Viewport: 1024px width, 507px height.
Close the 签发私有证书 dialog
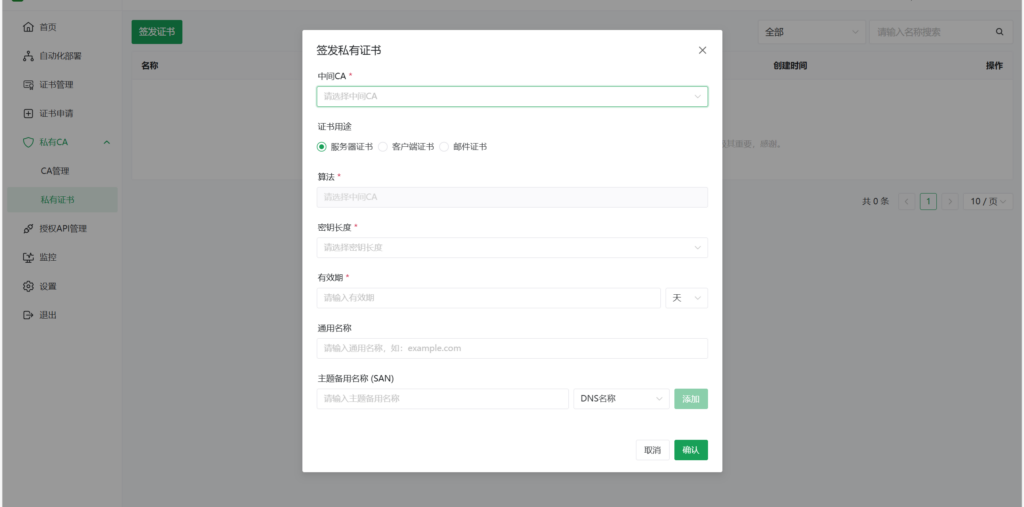(703, 50)
